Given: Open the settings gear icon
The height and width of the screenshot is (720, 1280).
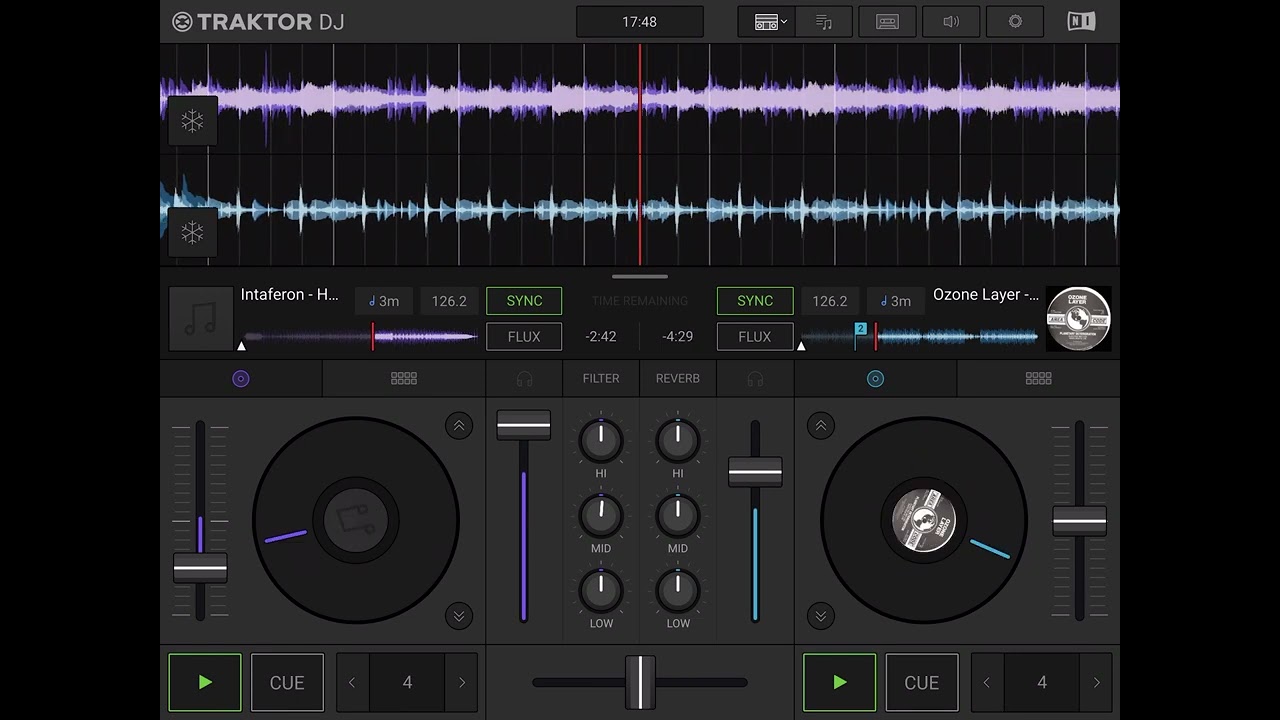Looking at the screenshot, I should pyautogui.click(x=1015, y=22).
